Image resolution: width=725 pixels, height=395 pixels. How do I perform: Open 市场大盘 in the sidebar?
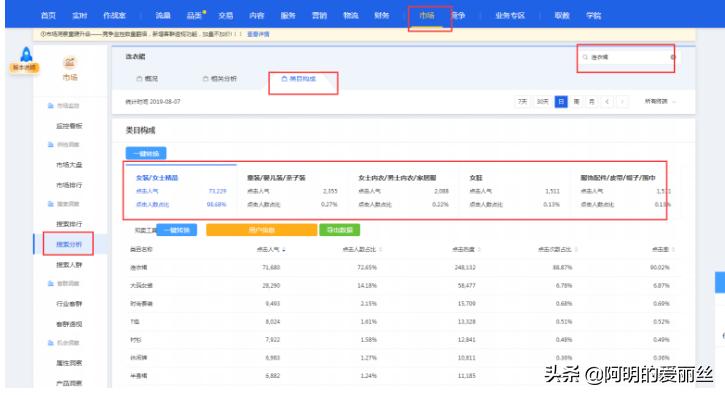(x=69, y=165)
